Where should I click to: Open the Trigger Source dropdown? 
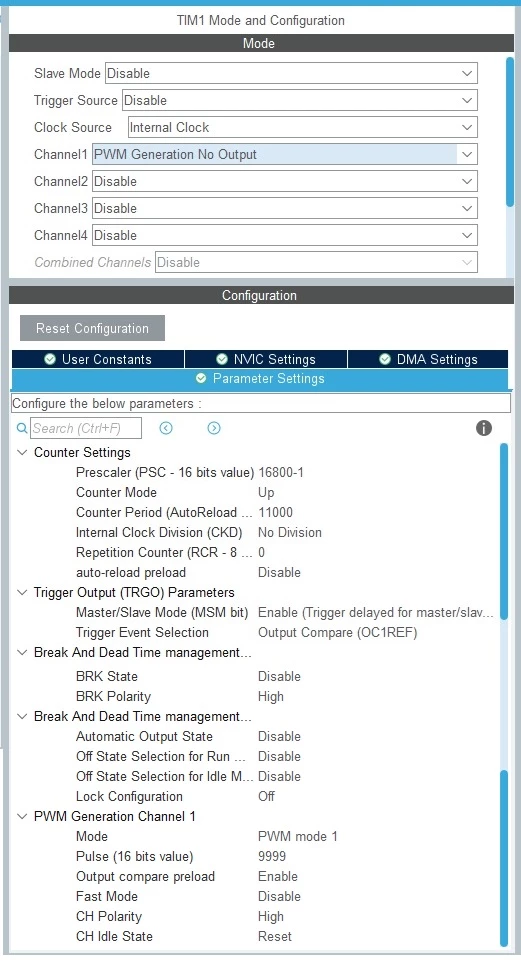pyautogui.click(x=300, y=101)
